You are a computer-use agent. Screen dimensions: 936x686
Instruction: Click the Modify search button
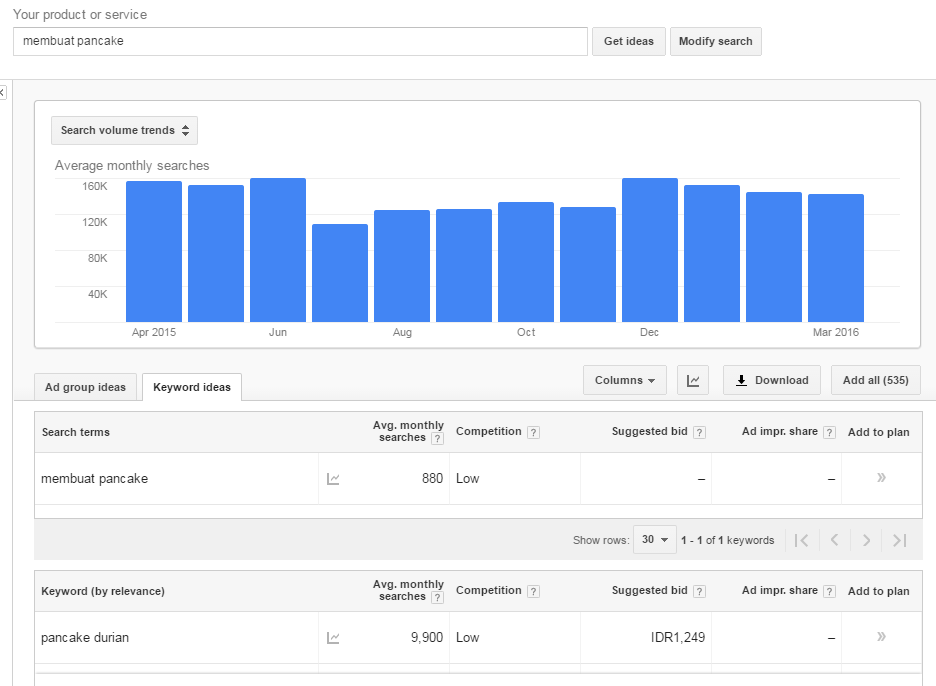click(x=716, y=41)
